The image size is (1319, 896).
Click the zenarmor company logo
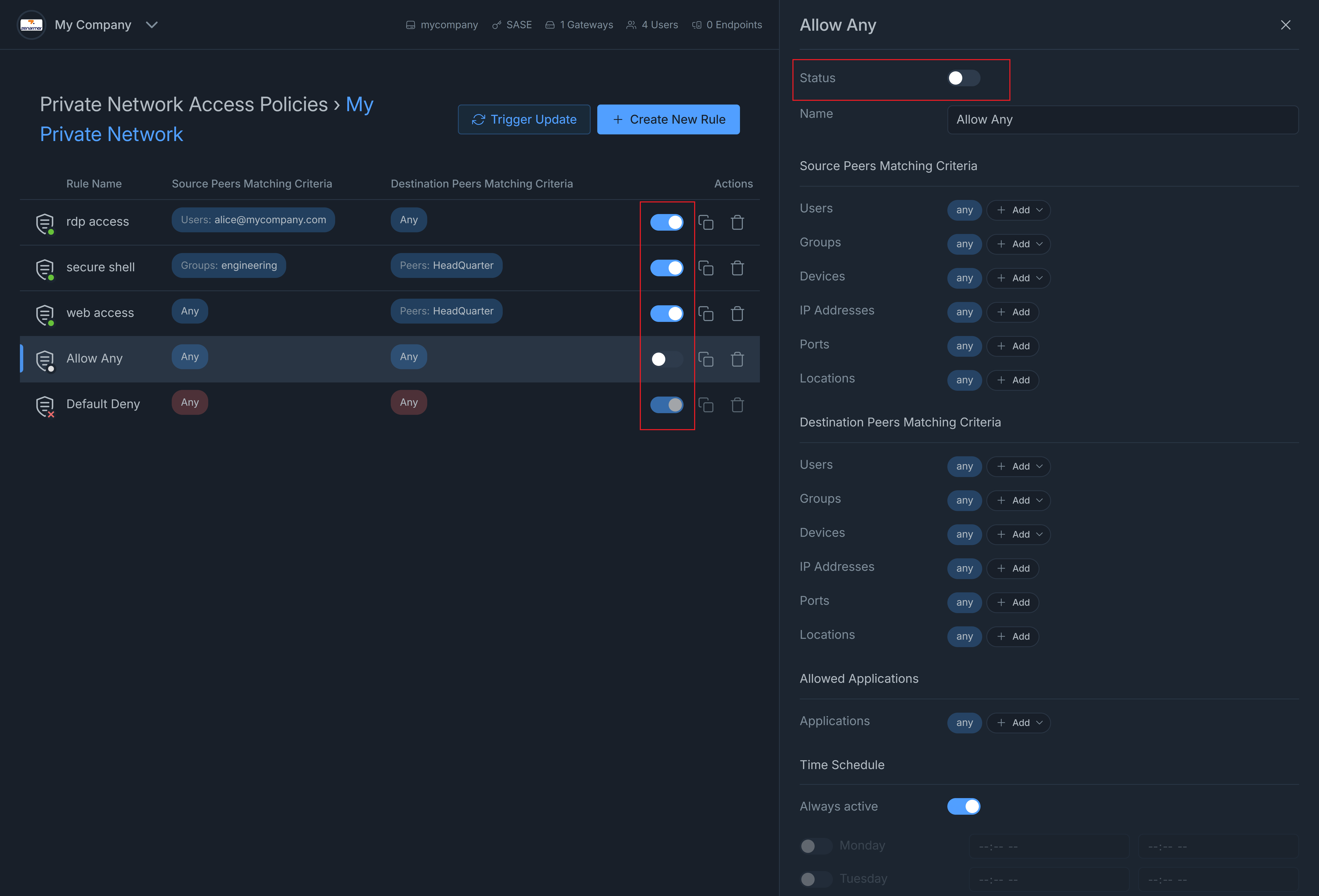click(x=31, y=25)
